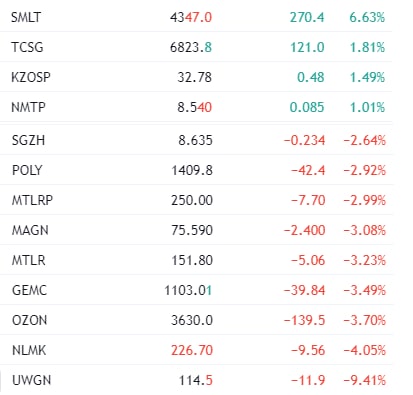This screenshot has width=413, height=395.
Task: Open the OZON symbol row
Action: click(x=196, y=320)
